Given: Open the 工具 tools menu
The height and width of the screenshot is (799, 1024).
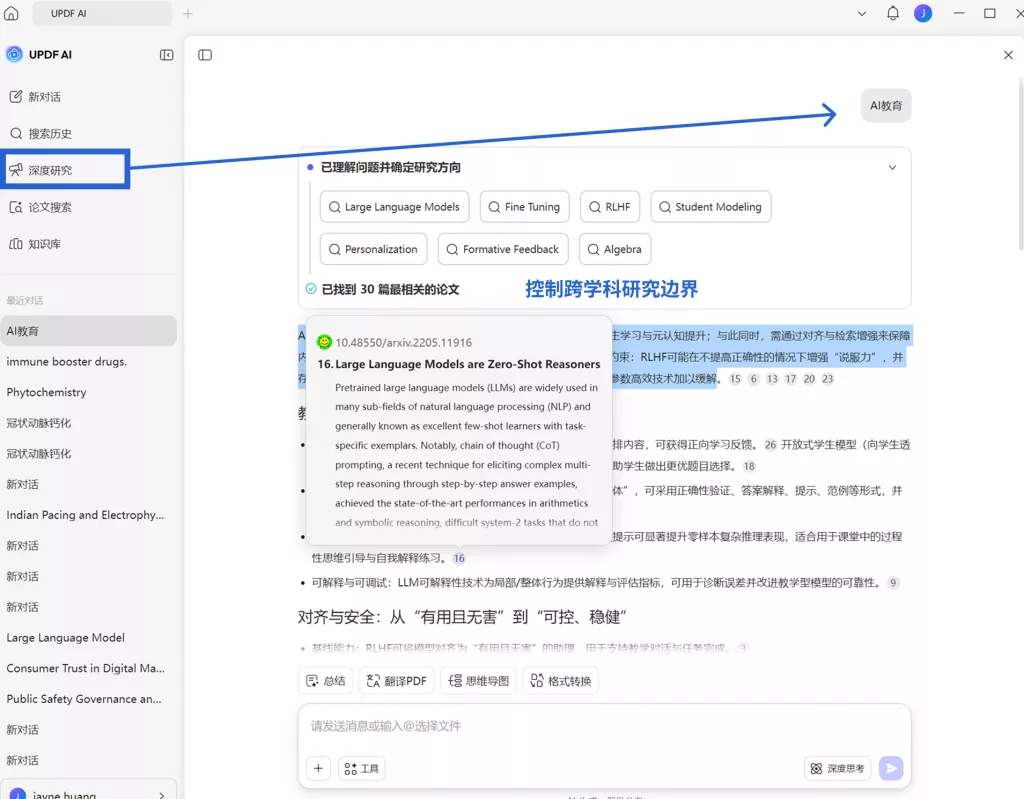Looking at the screenshot, I should (361, 768).
